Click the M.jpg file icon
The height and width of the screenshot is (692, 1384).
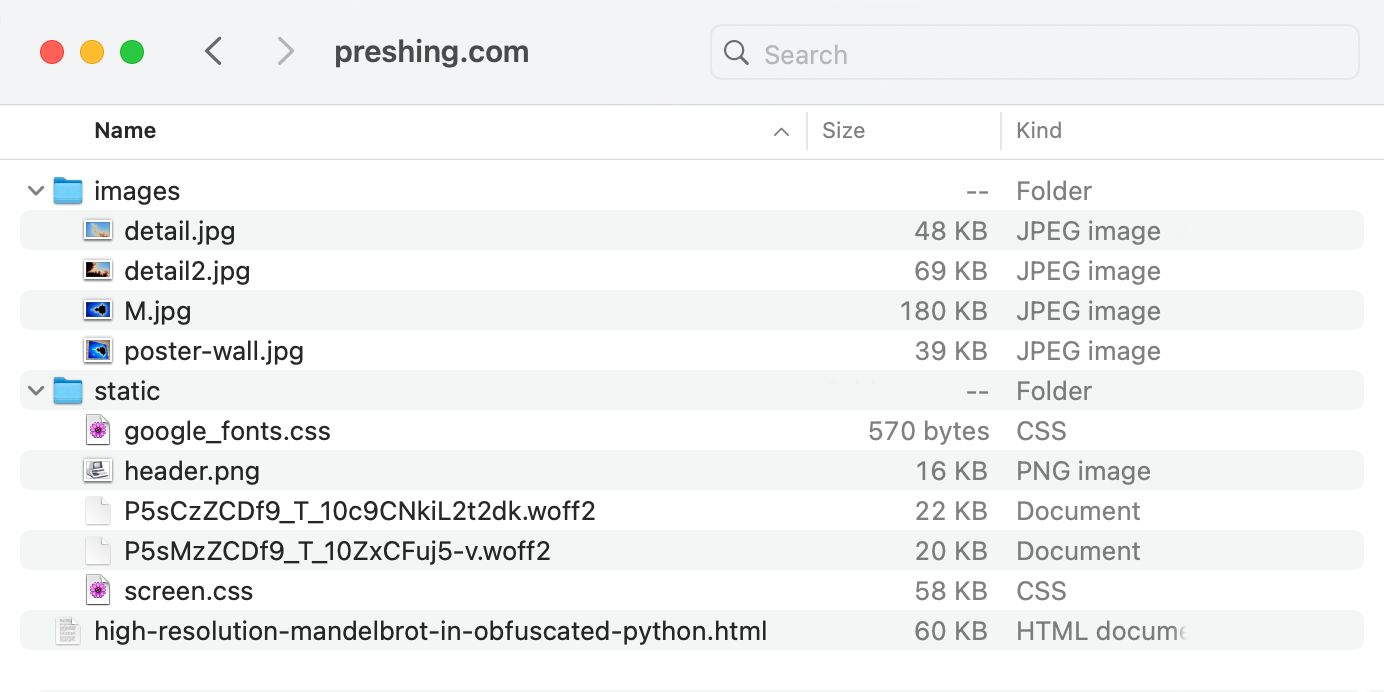click(98, 311)
